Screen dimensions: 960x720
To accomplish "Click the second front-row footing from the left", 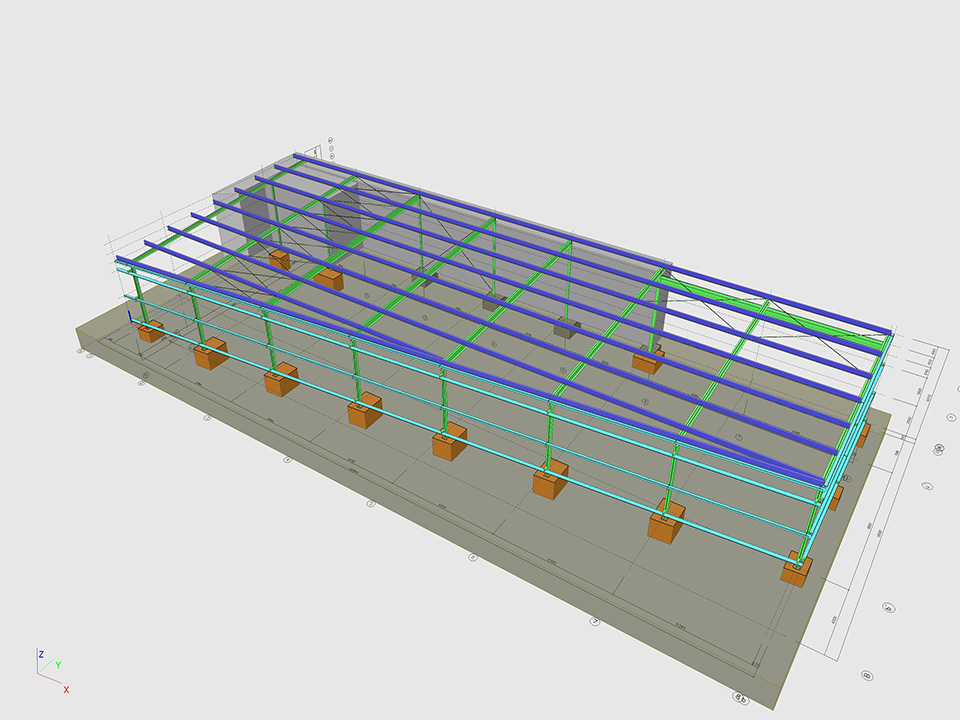I will point(210,353).
